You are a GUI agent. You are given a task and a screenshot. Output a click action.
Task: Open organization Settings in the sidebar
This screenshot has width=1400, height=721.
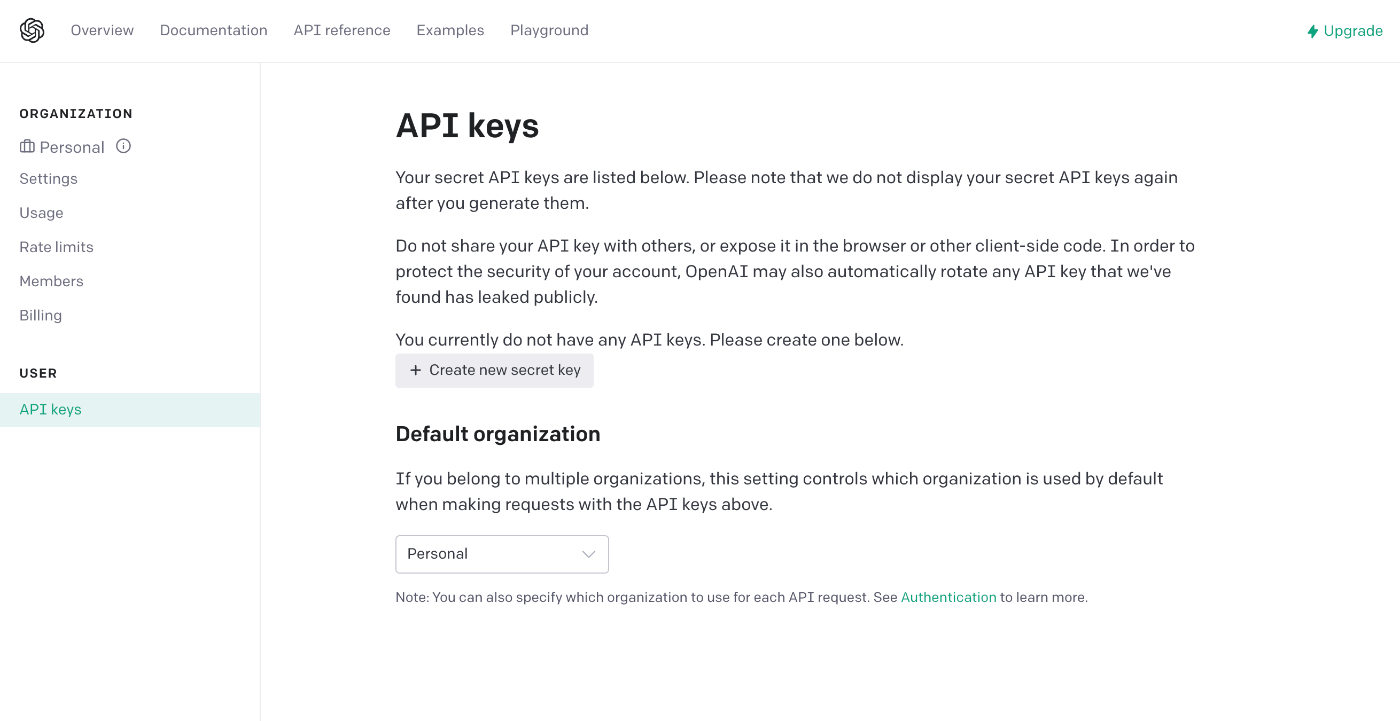click(x=49, y=179)
